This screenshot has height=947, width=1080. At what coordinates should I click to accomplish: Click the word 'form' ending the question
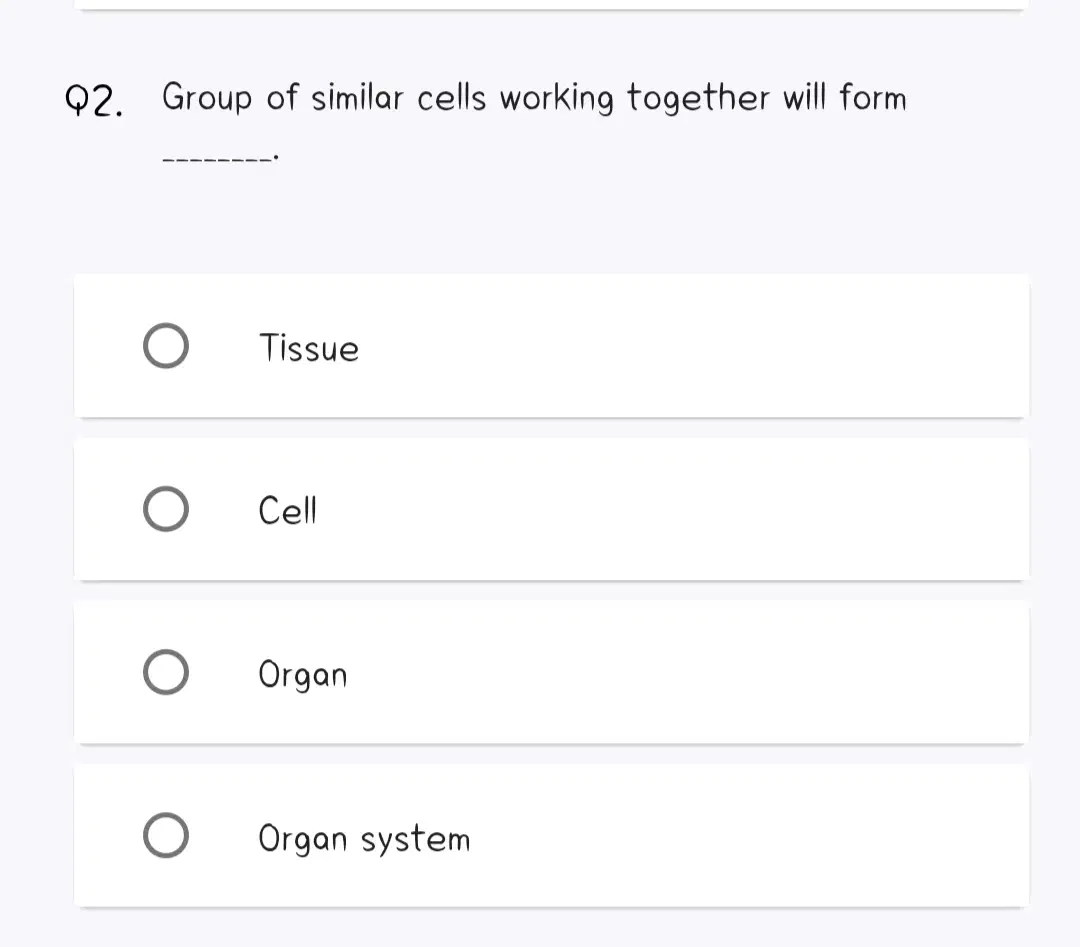pos(873,96)
